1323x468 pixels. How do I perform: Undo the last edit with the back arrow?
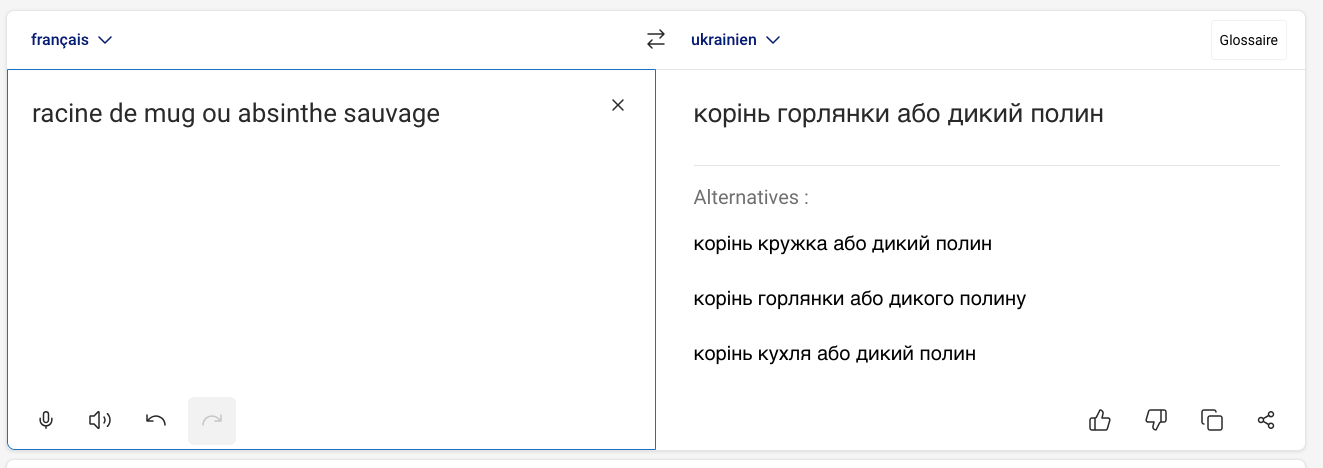click(x=156, y=420)
